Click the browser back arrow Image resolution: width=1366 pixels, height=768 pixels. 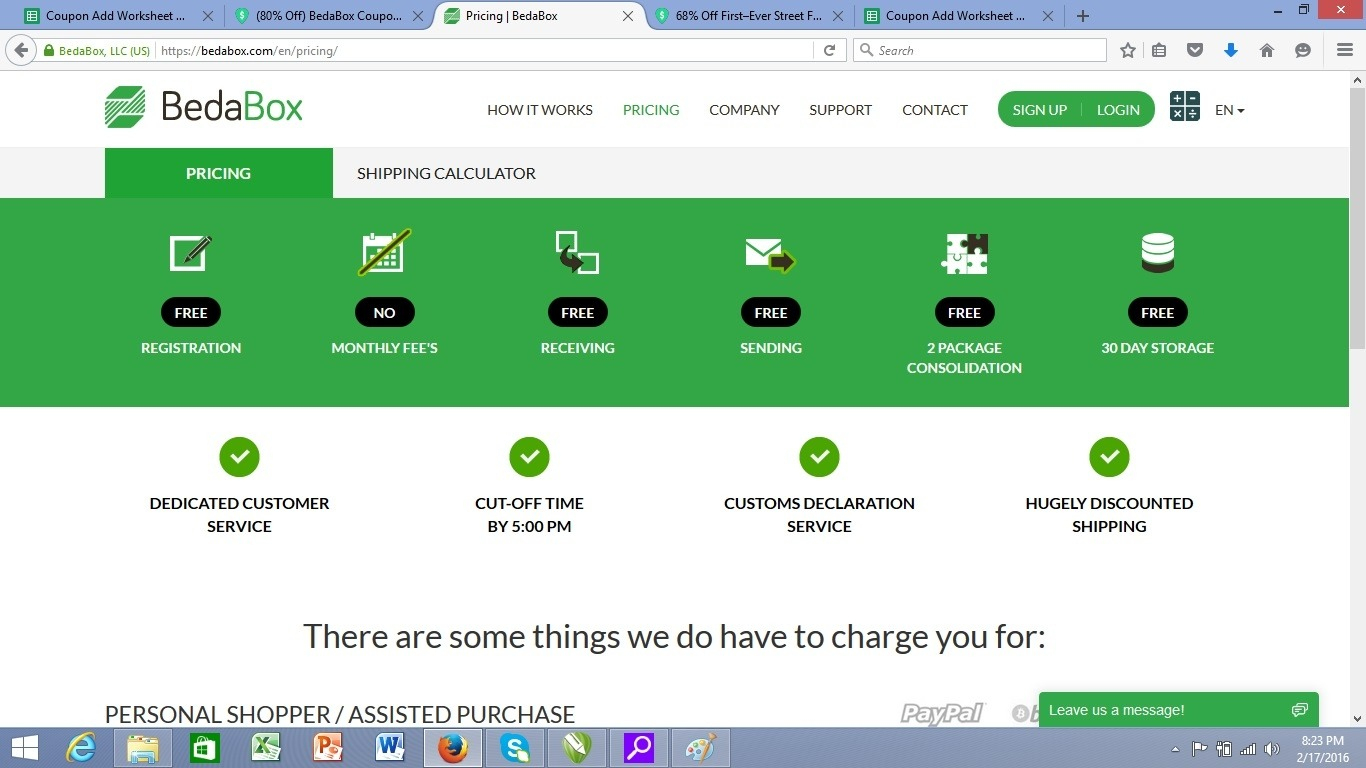pos(21,50)
